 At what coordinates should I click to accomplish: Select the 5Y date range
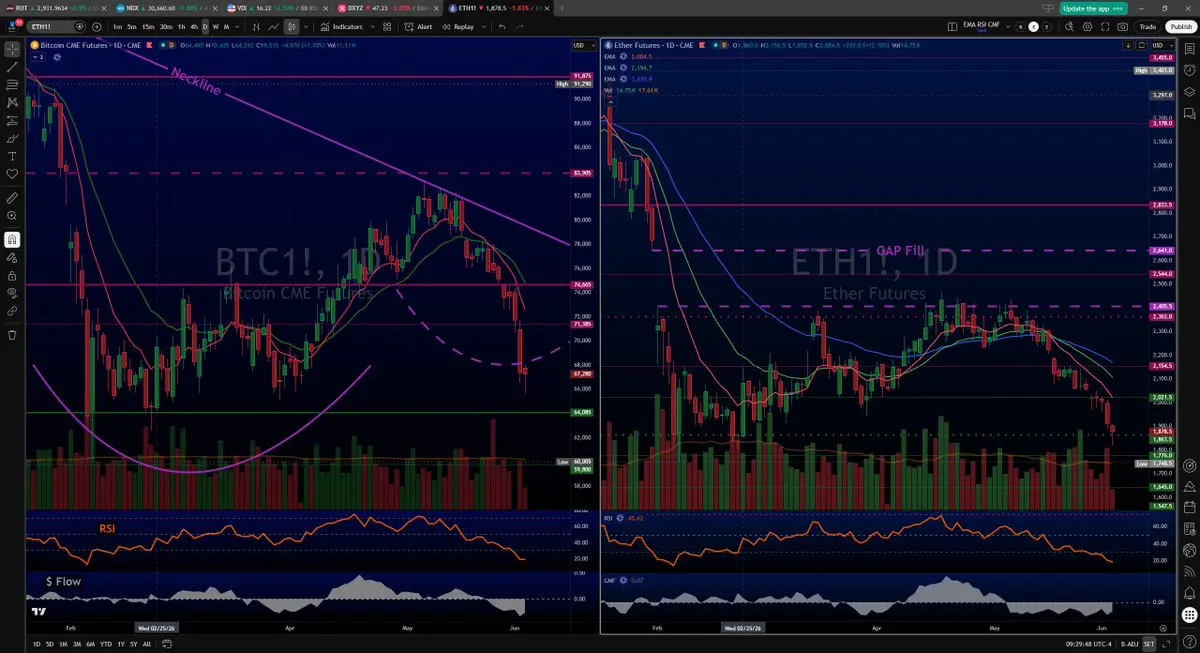point(133,644)
